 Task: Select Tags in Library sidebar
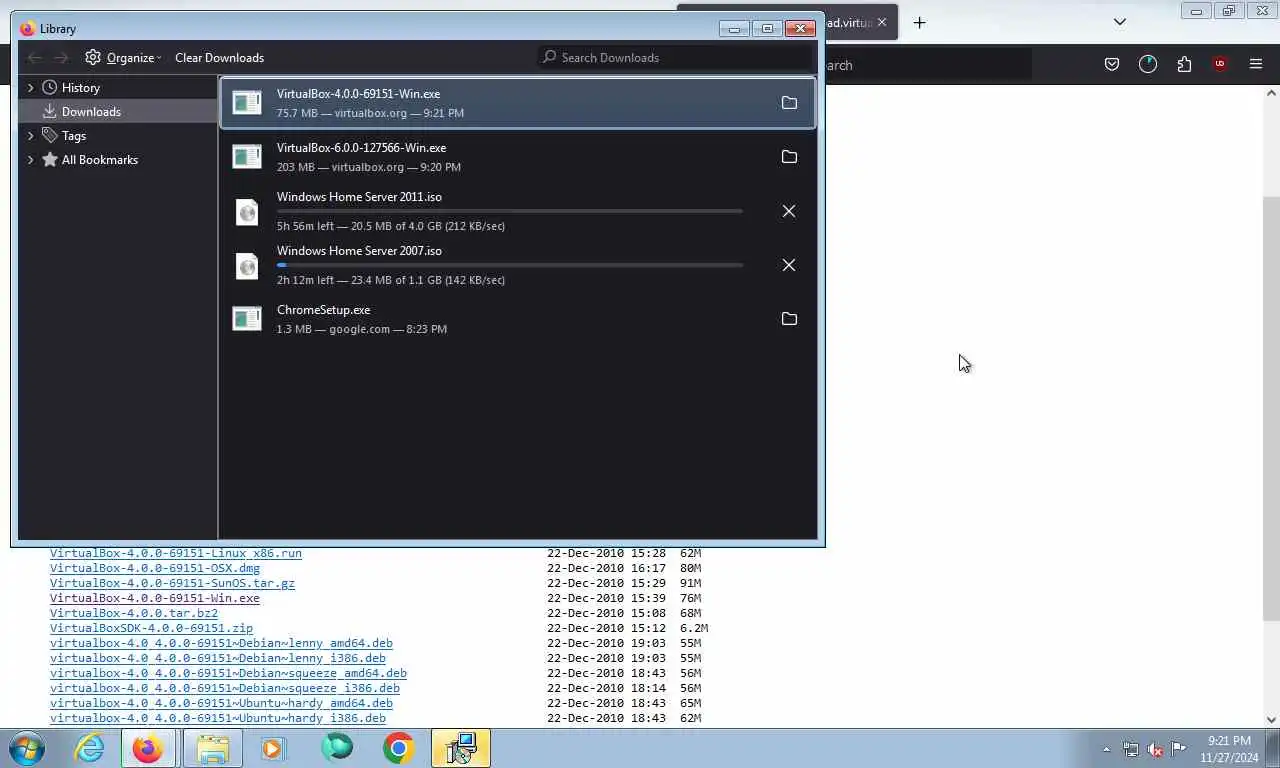tap(118, 136)
